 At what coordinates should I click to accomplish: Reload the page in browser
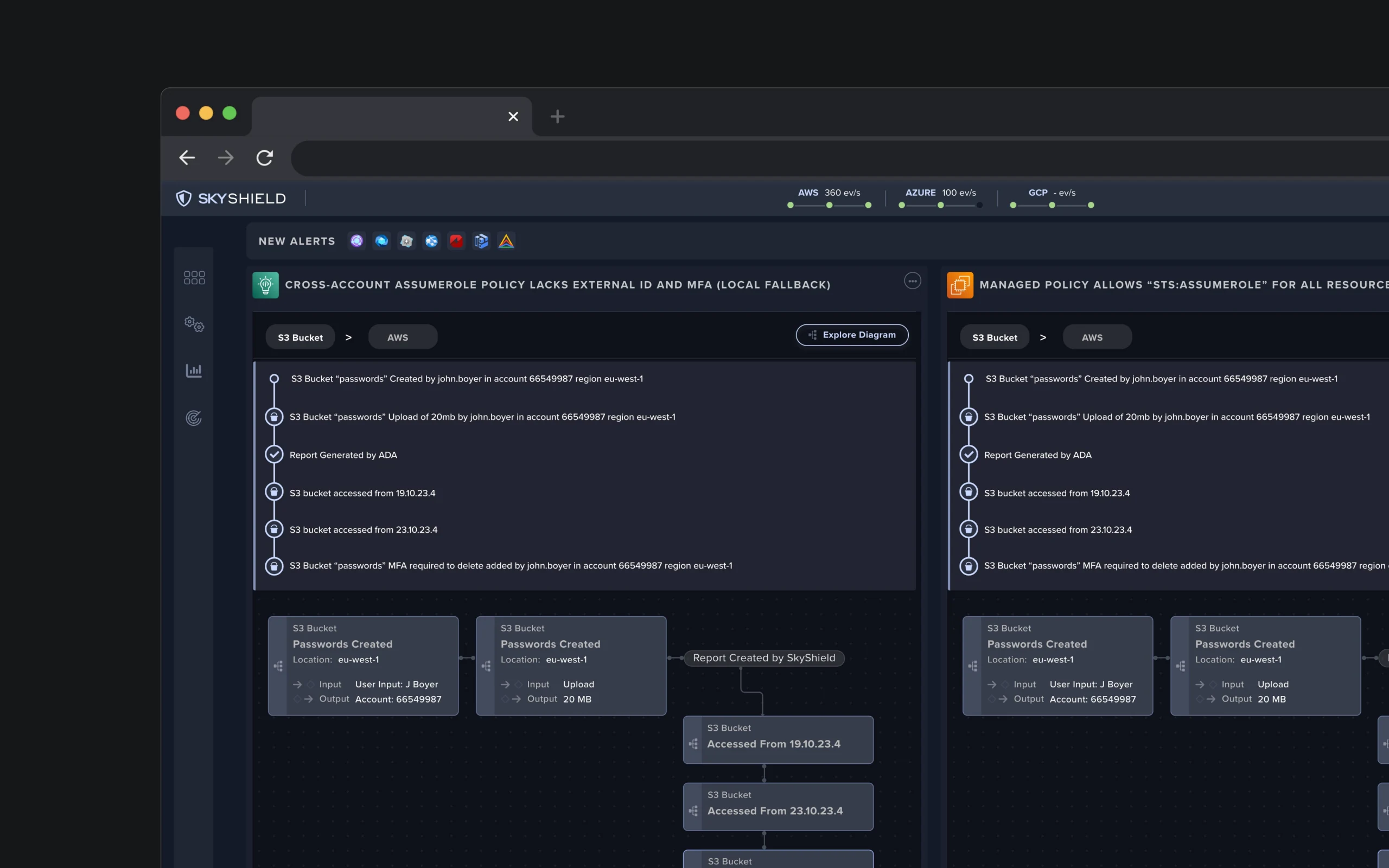(x=265, y=157)
